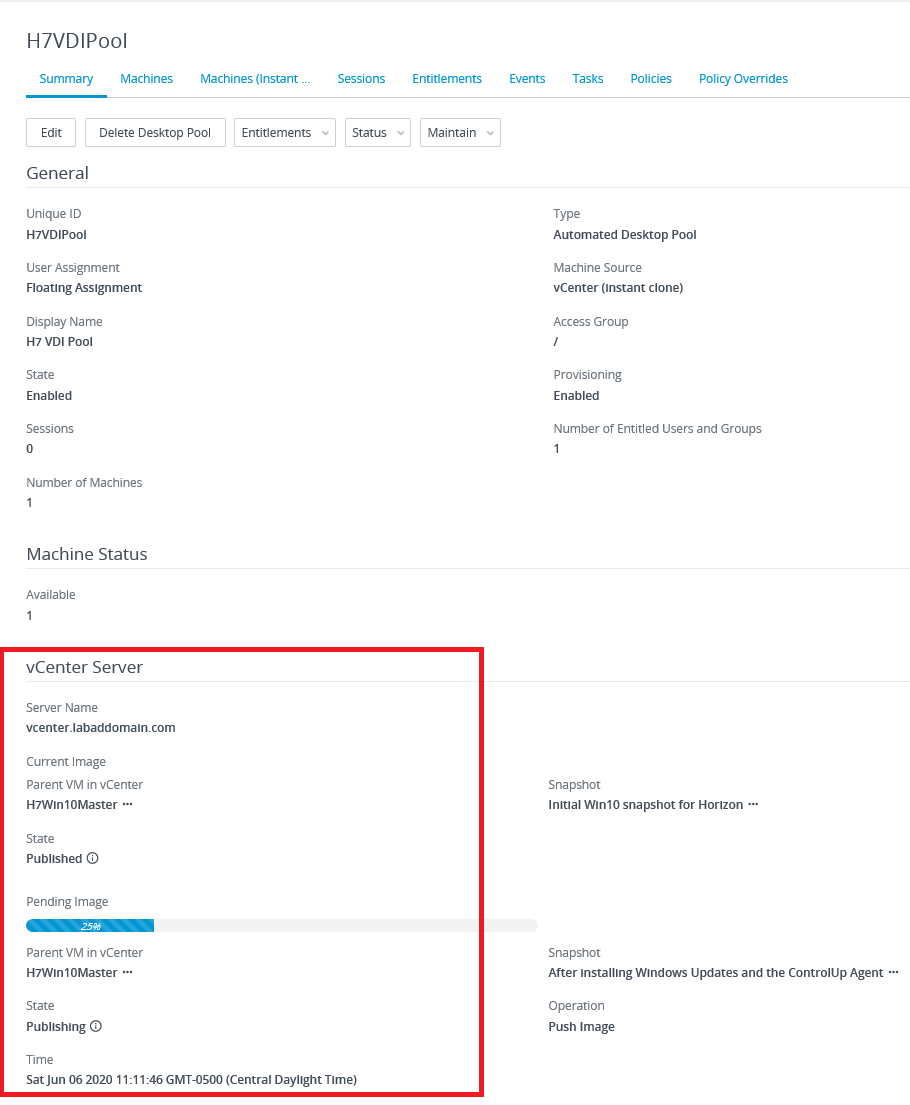Expand the Maintain dropdown menu
This screenshot has height=1105, width=910.
tap(460, 133)
